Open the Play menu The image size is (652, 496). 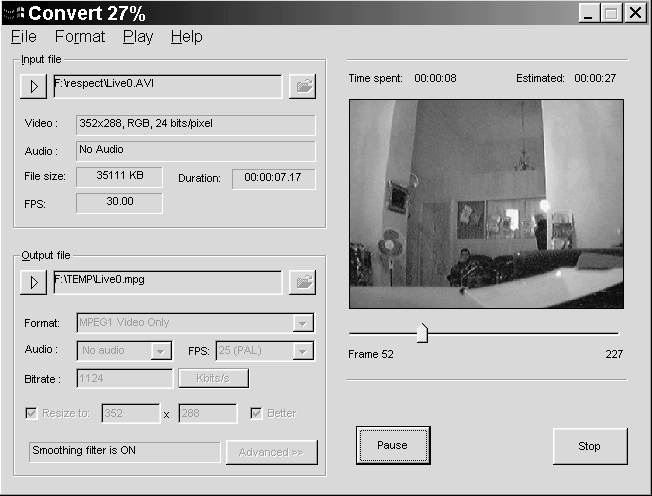(138, 37)
